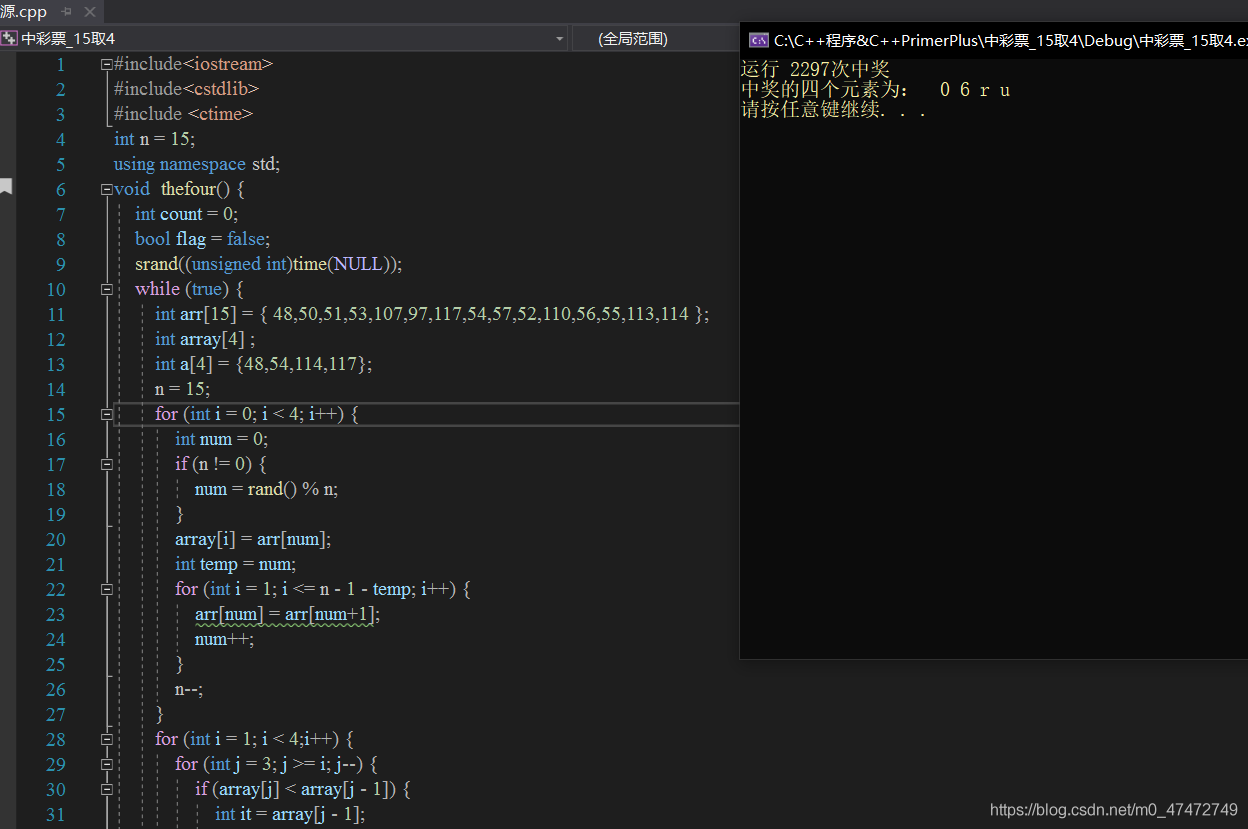Switch to the 源.cpp editor tab

click(22, 11)
